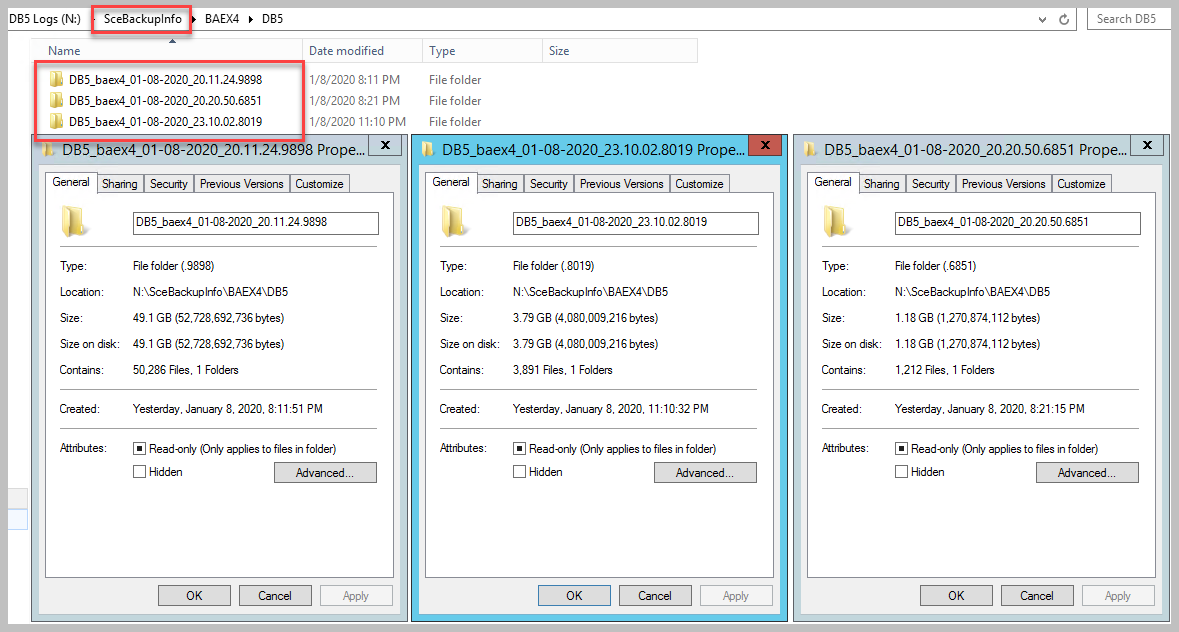Select folder icon of DB5_baex4_01-08-2020_20.20.50.6851 in file list

tap(56, 100)
